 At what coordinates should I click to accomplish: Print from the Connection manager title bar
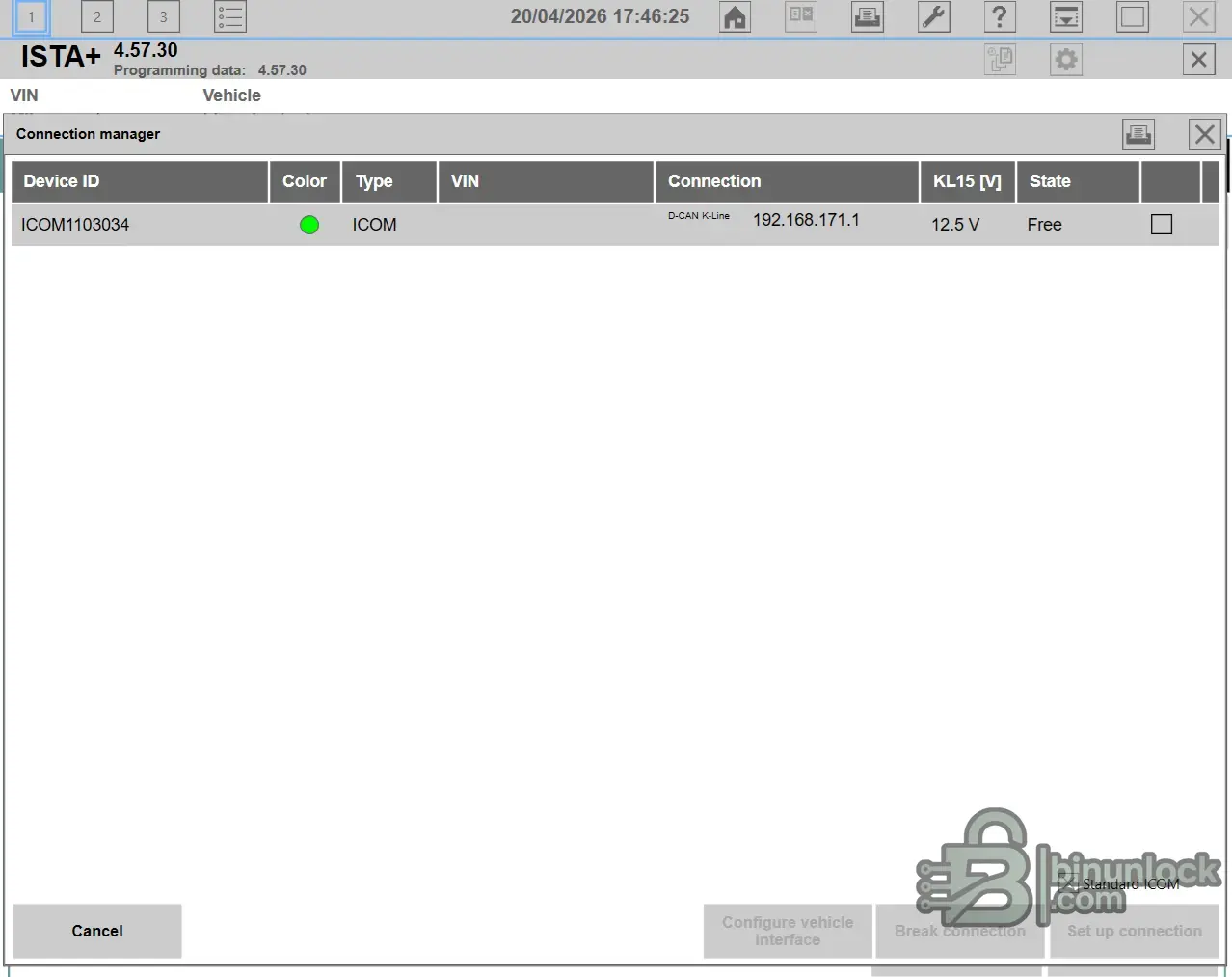point(1138,134)
